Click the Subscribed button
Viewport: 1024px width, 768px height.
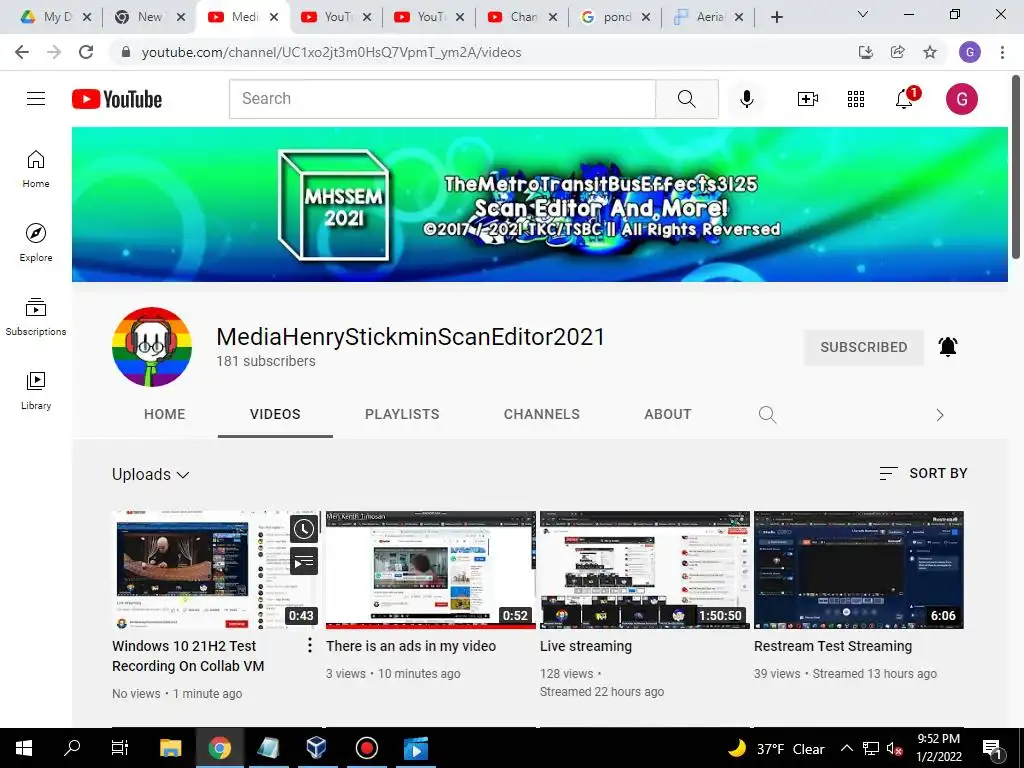point(863,347)
